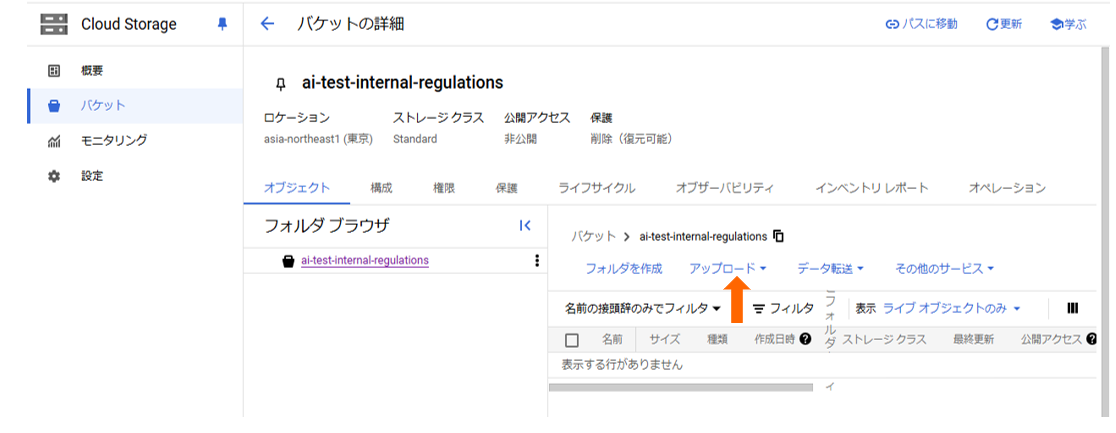1116x433 pixels.
Task: Toggle the select-all checkbox in table header
Action: 572,340
